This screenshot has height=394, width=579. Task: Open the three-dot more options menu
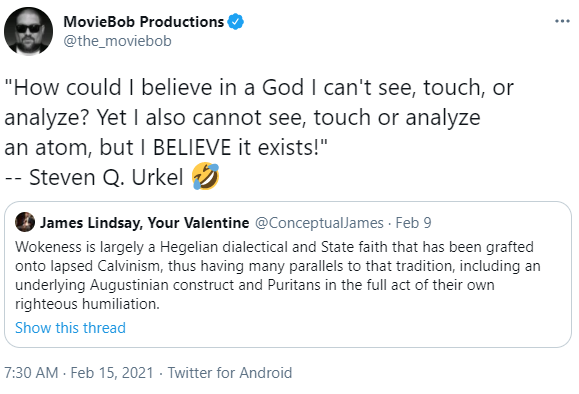click(562, 21)
